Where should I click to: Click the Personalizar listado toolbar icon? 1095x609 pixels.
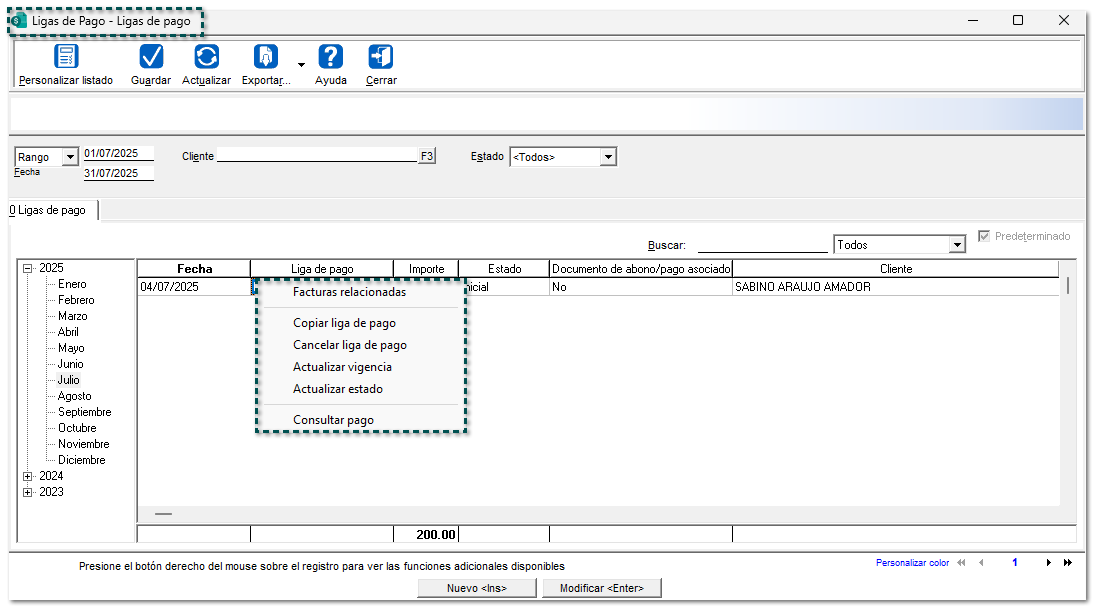[66, 57]
